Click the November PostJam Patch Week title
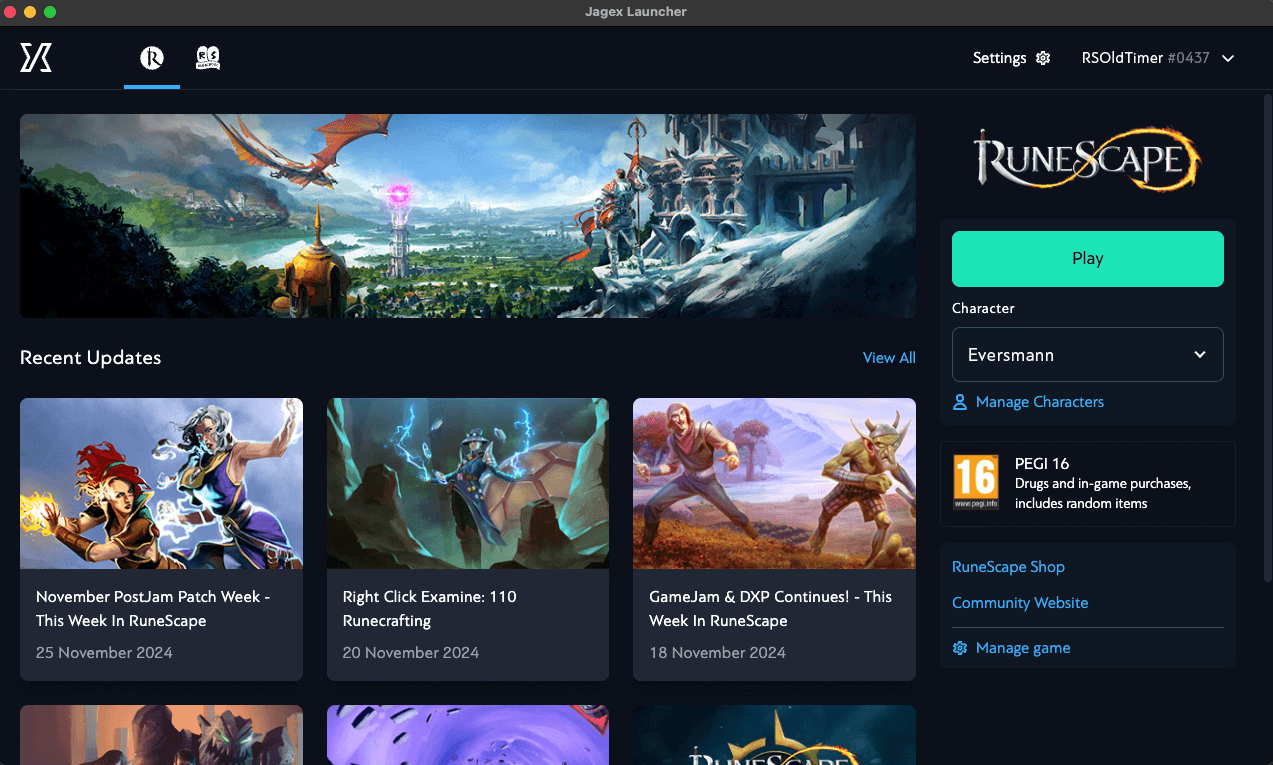The width and height of the screenshot is (1273, 765). click(x=154, y=609)
